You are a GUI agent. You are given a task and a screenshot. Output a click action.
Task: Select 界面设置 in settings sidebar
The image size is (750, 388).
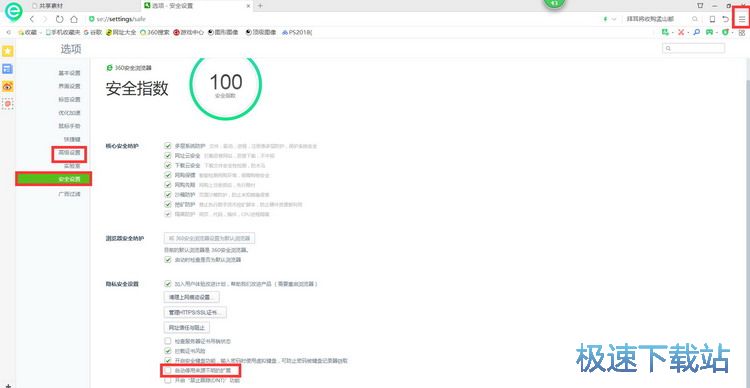(69, 87)
